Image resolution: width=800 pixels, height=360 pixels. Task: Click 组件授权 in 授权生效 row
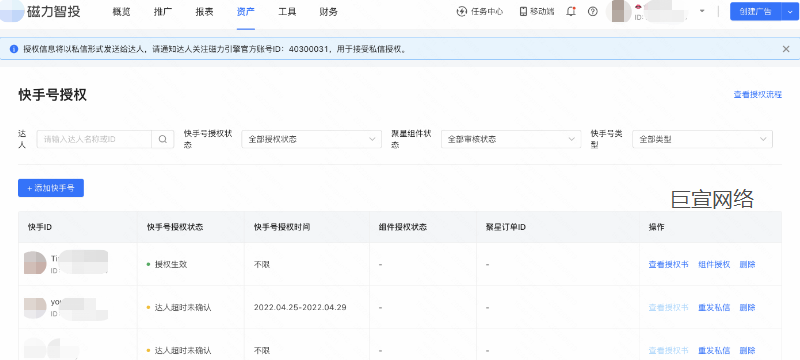[714, 265]
